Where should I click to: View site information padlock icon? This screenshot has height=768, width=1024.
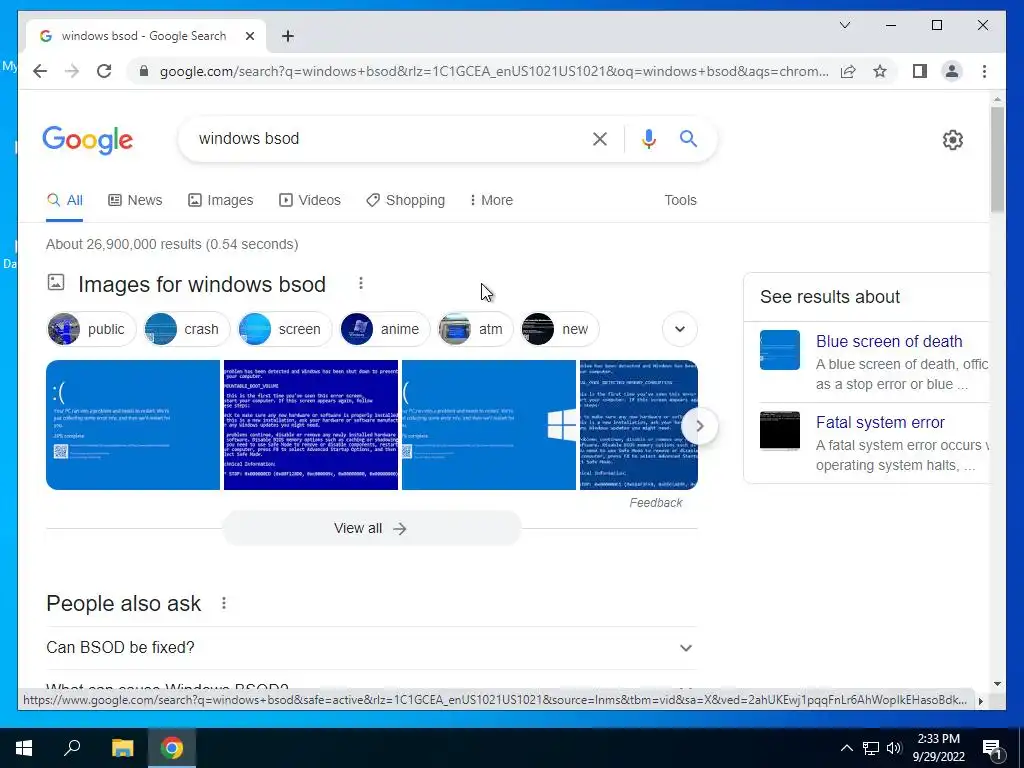144,71
